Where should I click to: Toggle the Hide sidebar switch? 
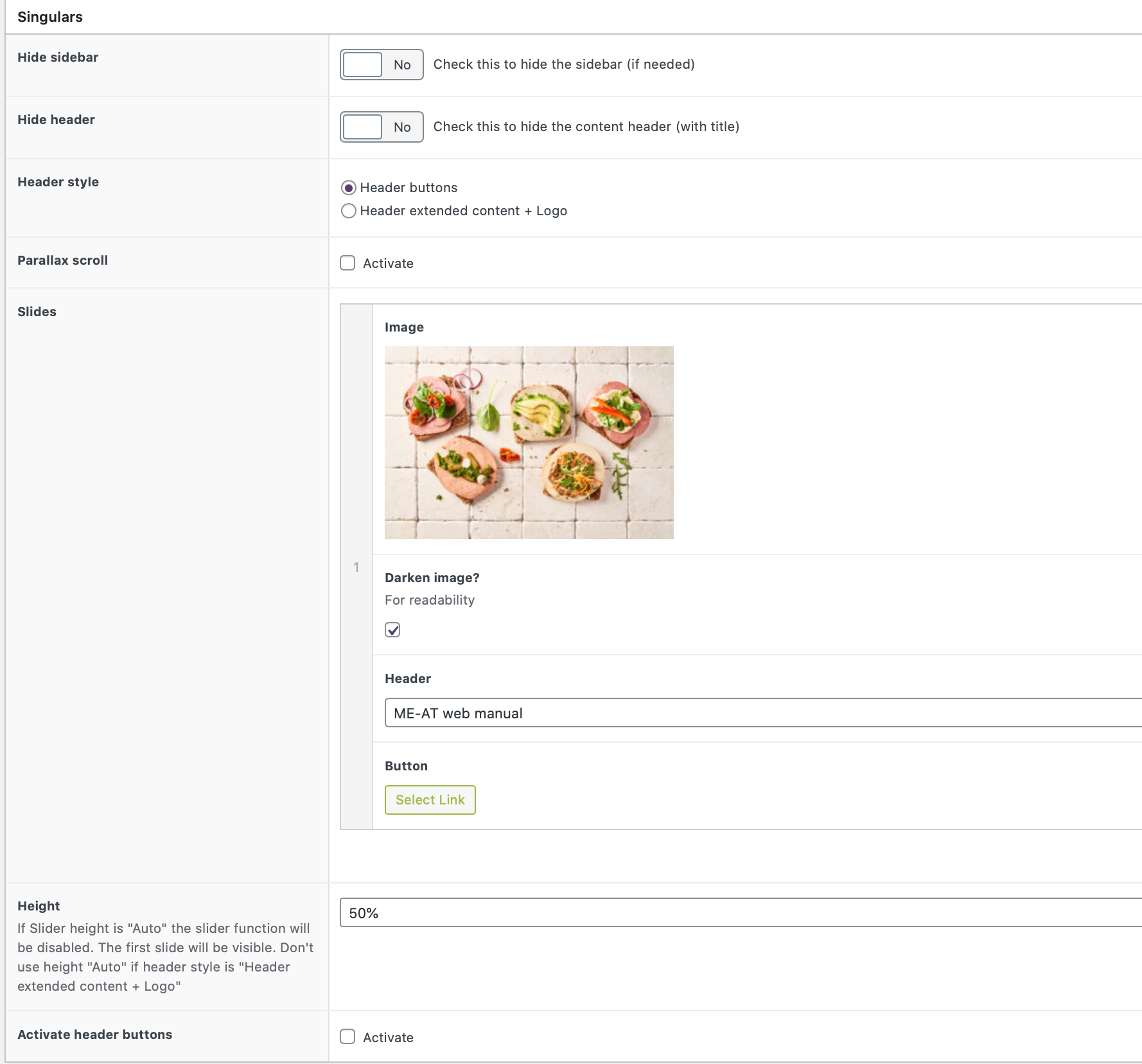coord(382,65)
